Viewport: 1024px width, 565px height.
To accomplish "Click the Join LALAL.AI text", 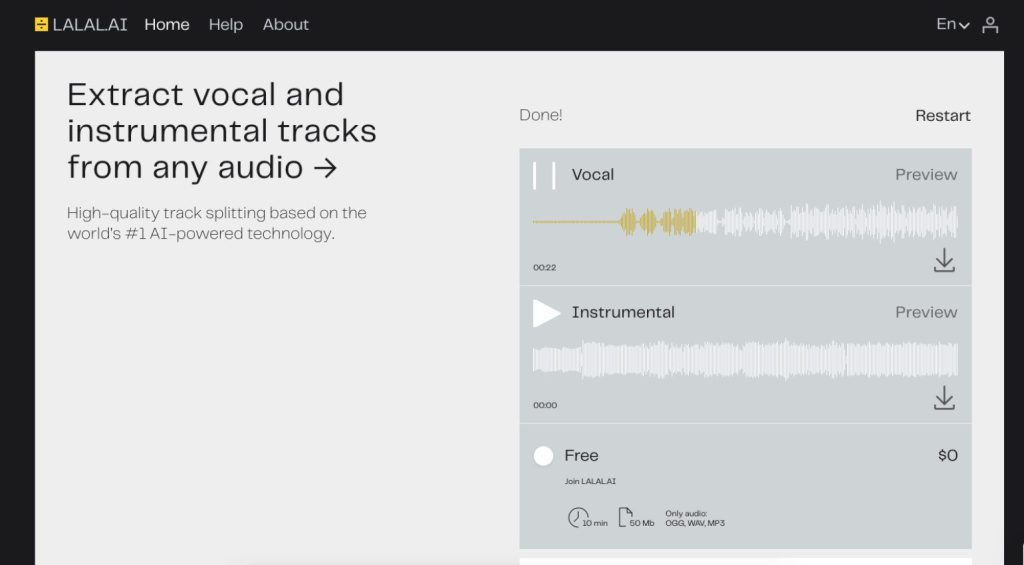I will tap(590, 481).
